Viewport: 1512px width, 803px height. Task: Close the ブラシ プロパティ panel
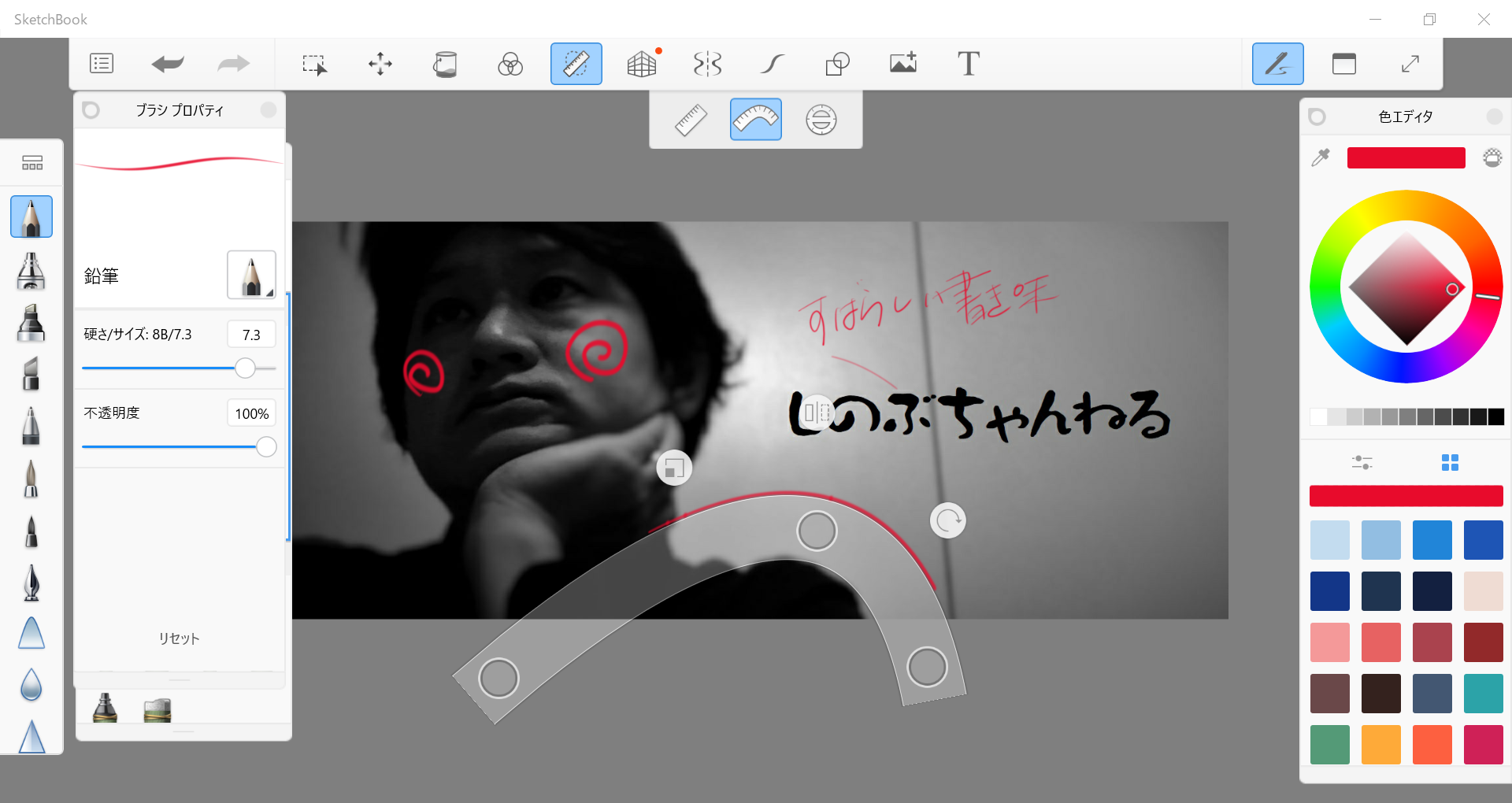click(x=269, y=109)
